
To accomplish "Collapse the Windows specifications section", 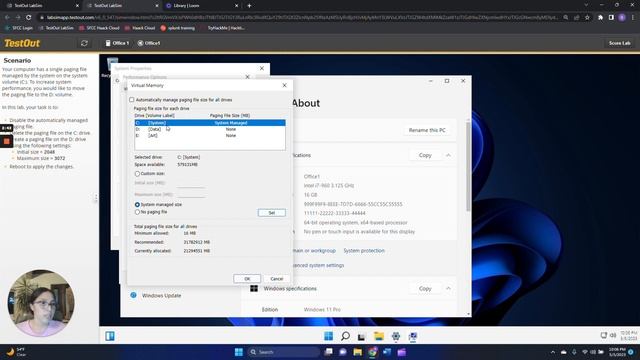I will [x=448, y=288].
